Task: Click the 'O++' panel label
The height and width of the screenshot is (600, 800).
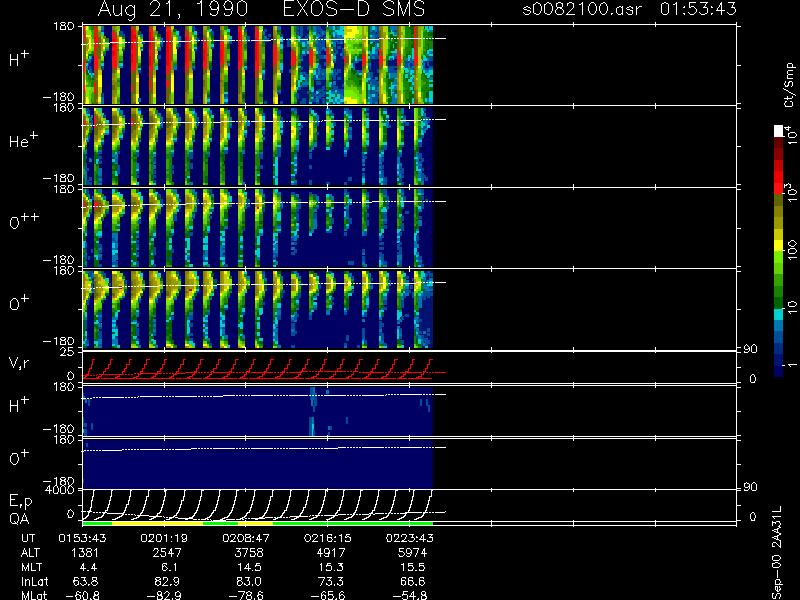Action: click(x=24, y=221)
